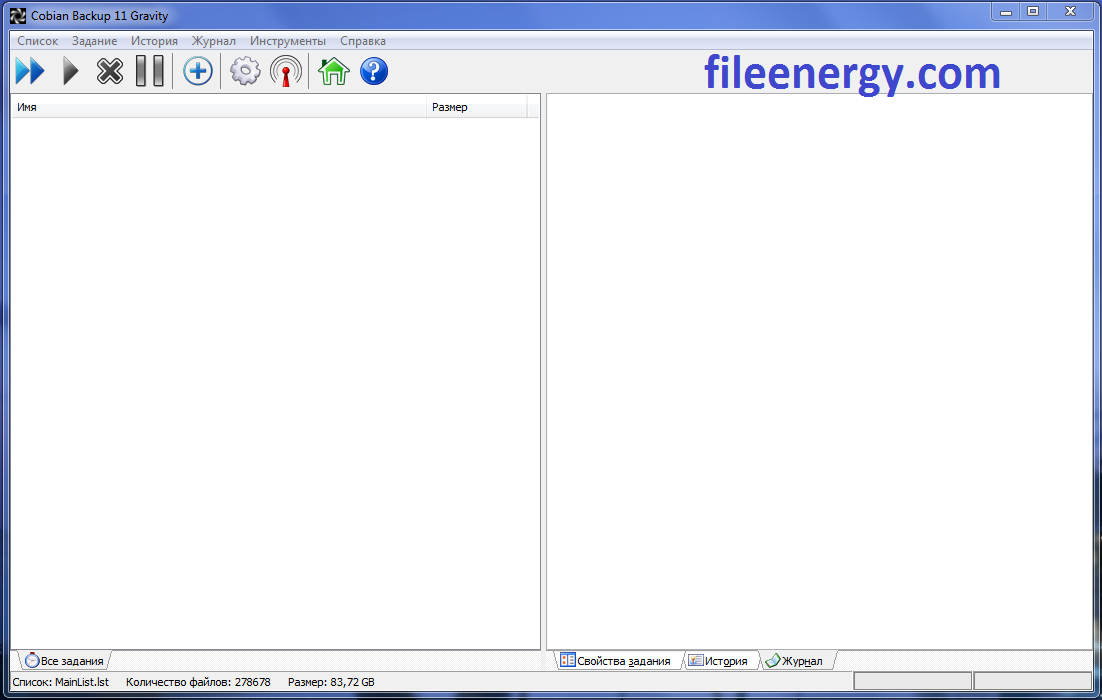The width and height of the screenshot is (1102, 700).
Task: Close the Cobian Backup window
Action: (1071, 12)
